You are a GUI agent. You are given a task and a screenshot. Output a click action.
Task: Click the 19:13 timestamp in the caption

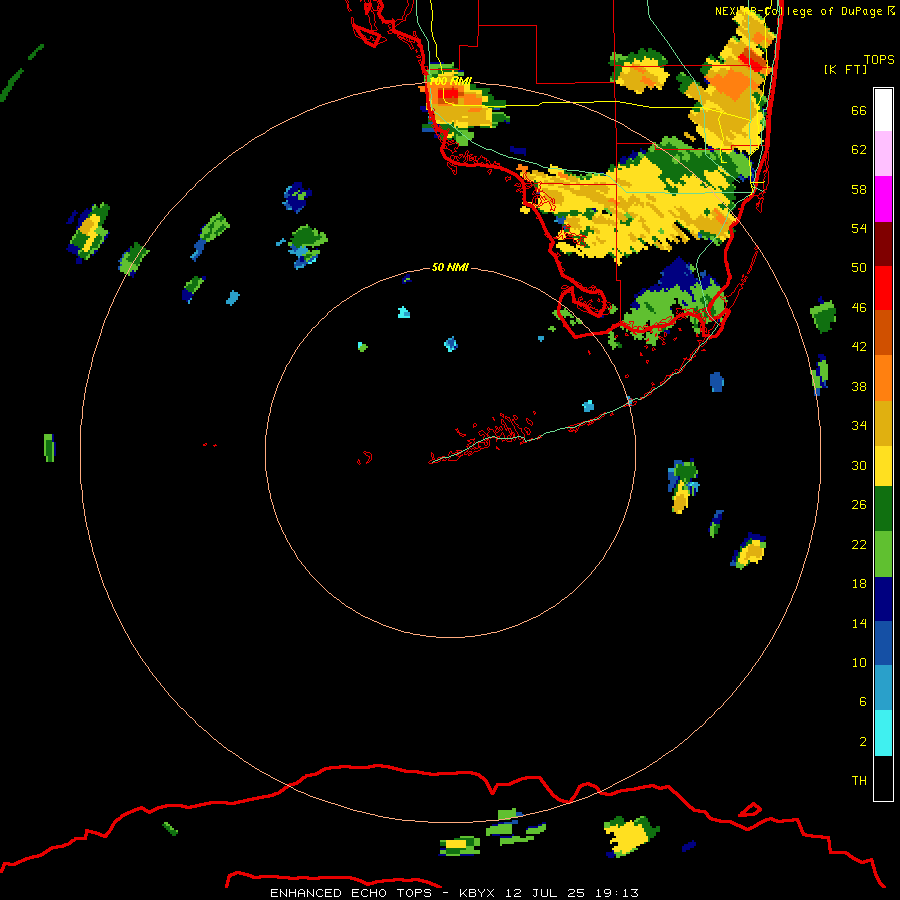tap(617, 893)
